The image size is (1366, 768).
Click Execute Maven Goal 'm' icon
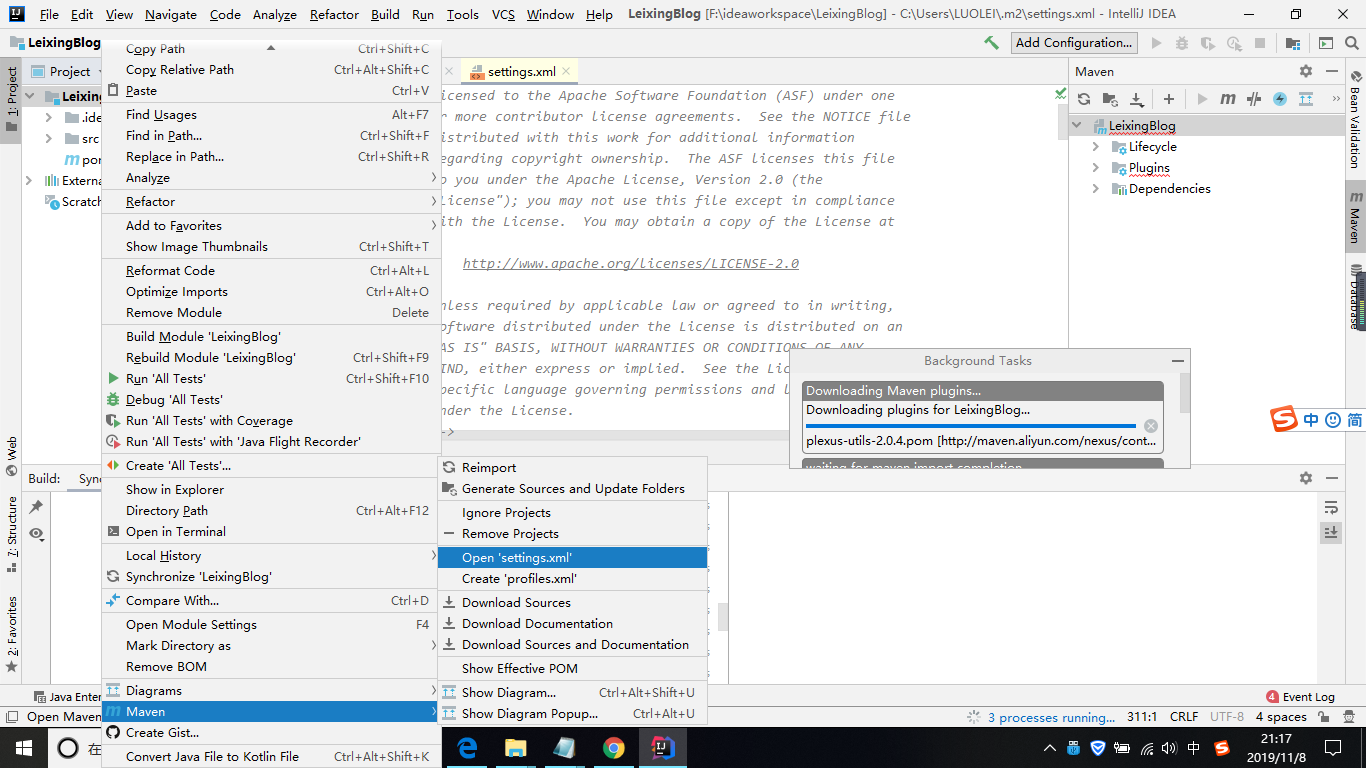[1227, 99]
